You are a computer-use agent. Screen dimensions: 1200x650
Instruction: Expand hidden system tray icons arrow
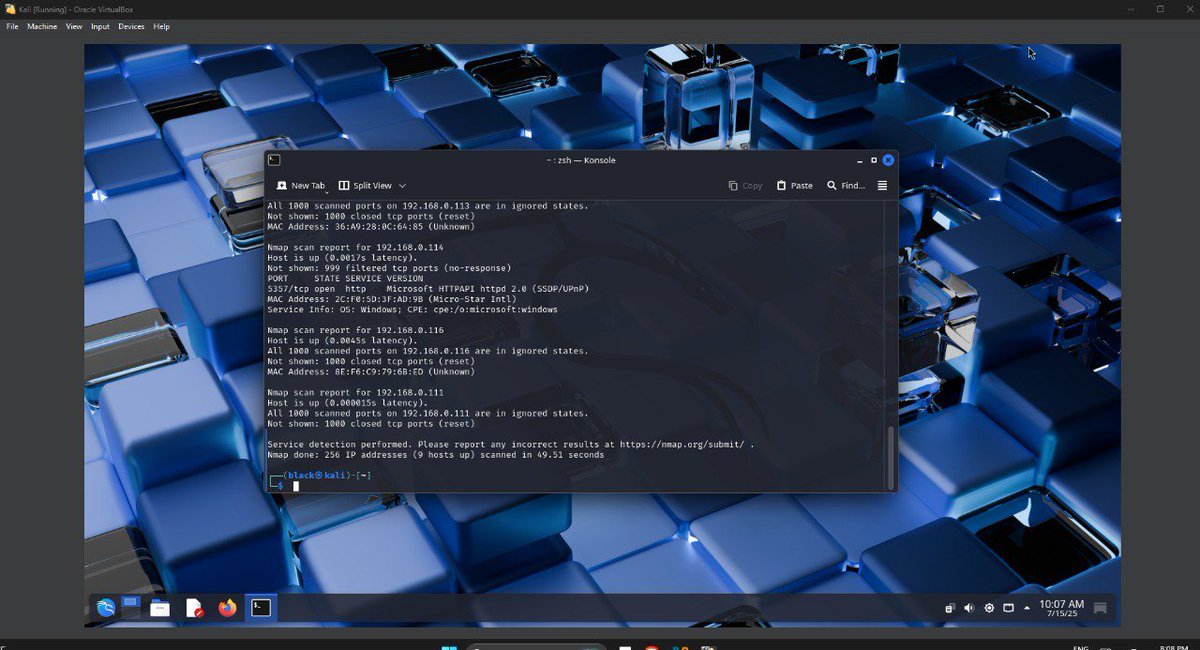click(x=1027, y=607)
